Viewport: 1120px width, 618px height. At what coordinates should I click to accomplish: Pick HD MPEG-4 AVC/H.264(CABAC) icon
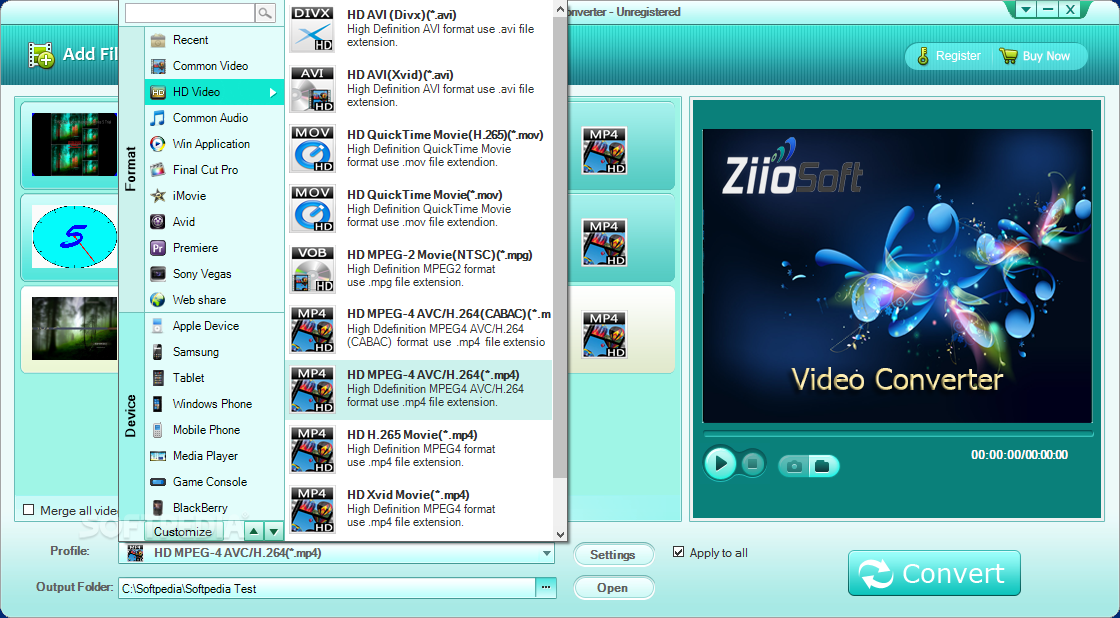(312, 329)
